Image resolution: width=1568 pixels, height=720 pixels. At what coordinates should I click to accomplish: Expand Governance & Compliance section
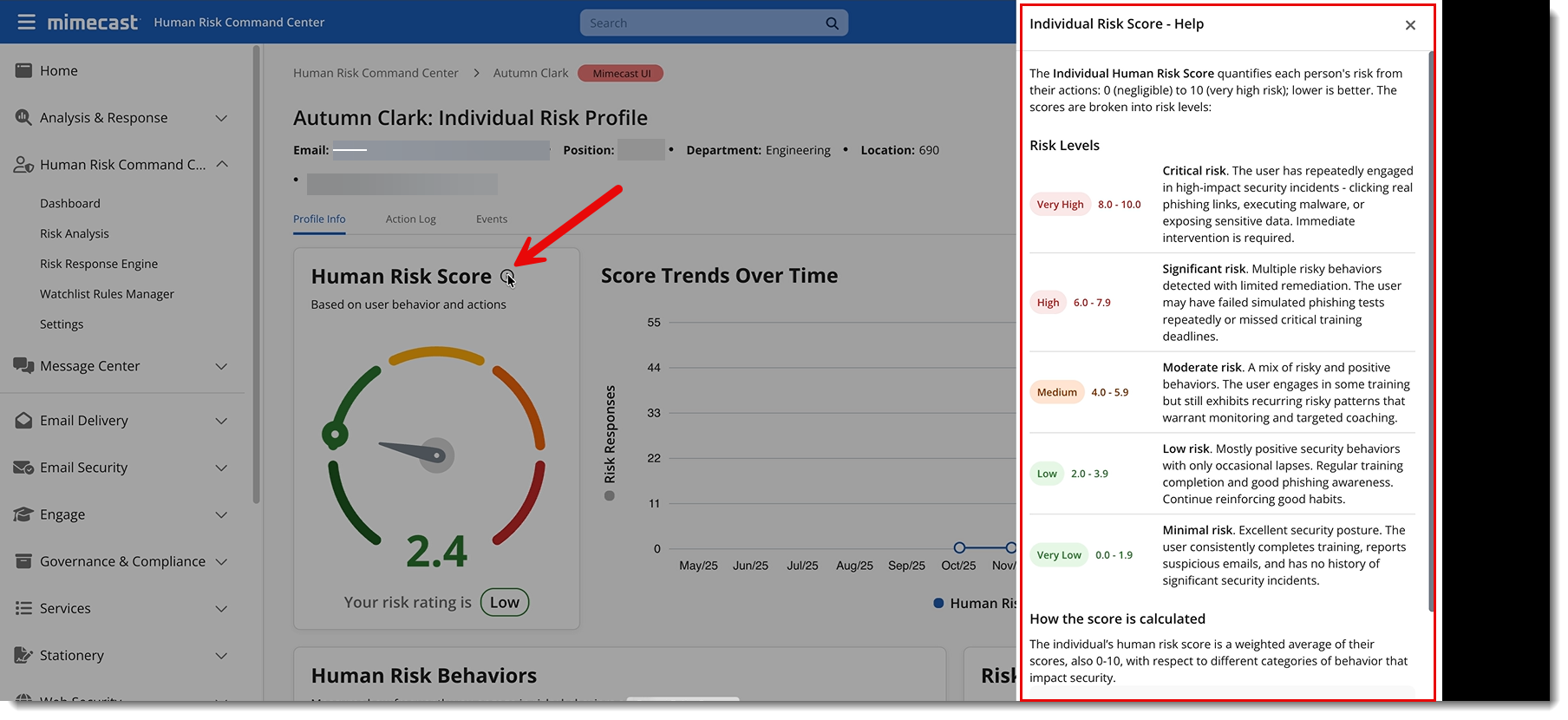(x=221, y=562)
